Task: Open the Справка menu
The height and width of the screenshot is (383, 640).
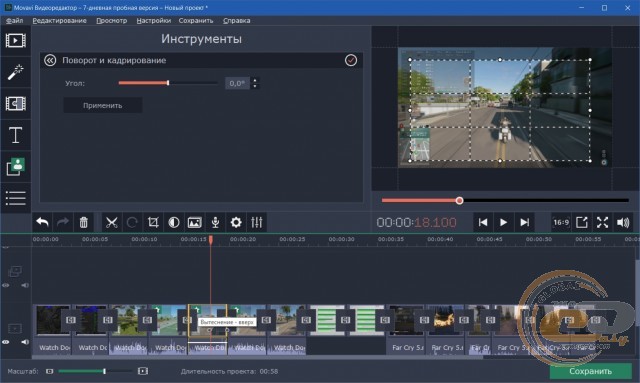Action: pyautogui.click(x=237, y=20)
